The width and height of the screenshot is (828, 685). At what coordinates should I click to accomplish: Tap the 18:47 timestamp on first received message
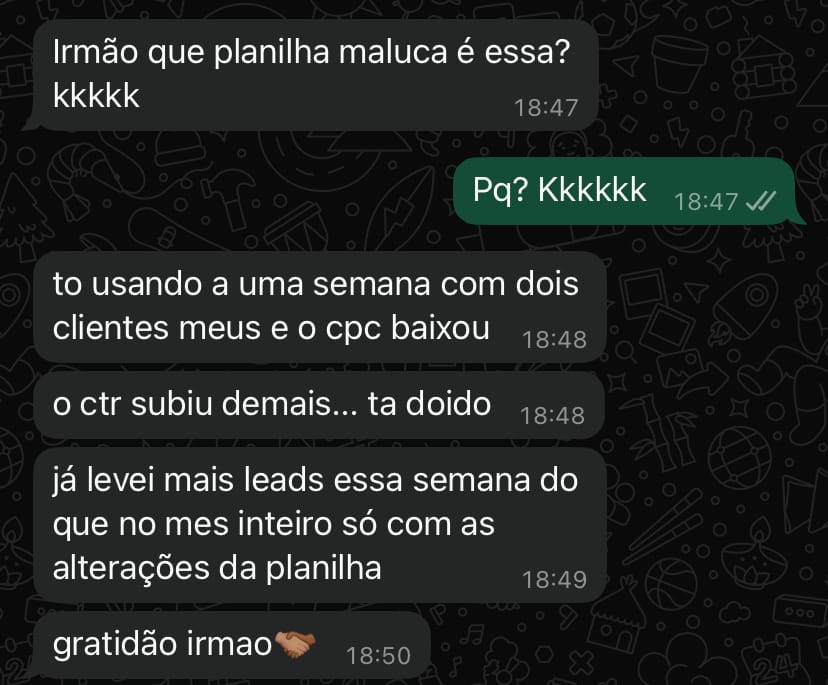pos(546,108)
